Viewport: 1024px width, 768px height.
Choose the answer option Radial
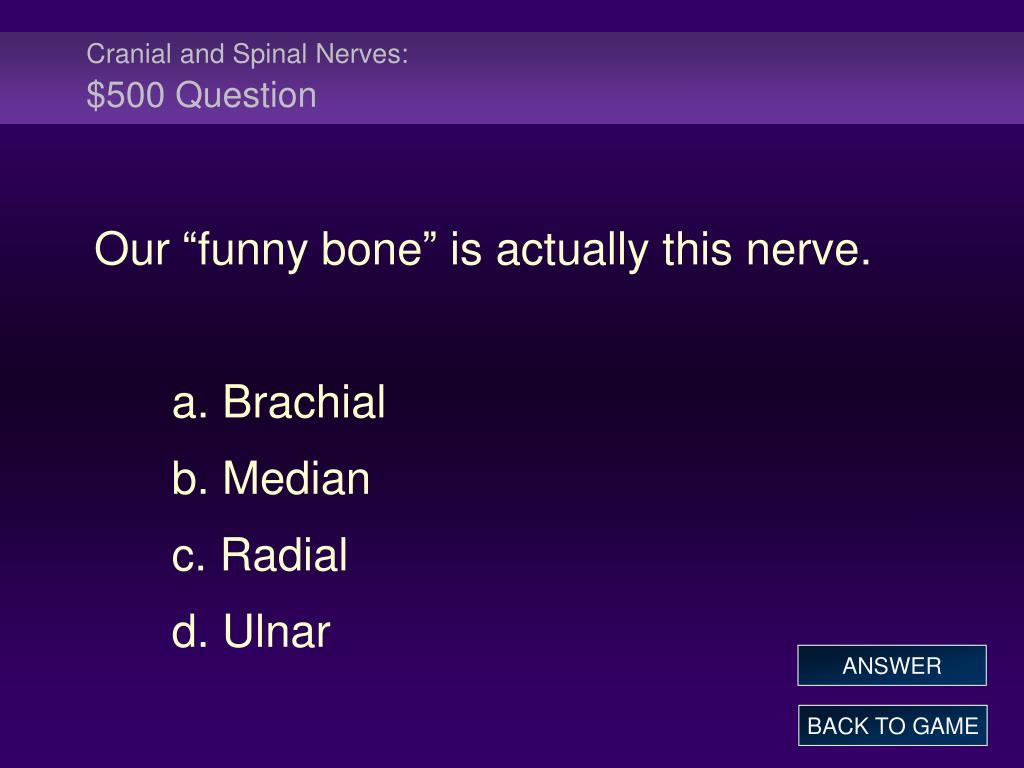tap(284, 555)
